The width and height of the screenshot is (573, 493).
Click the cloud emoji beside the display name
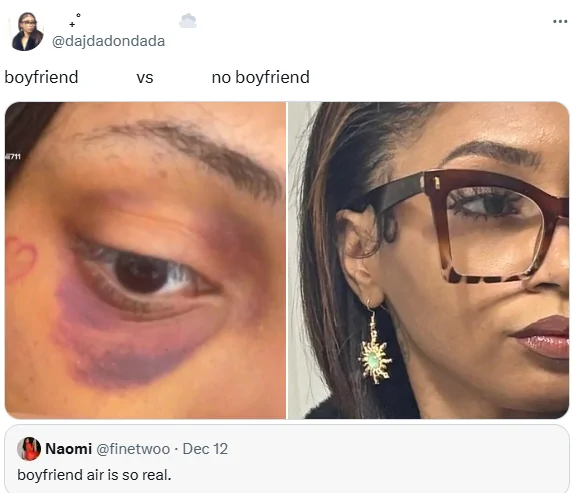pos(188,21)
